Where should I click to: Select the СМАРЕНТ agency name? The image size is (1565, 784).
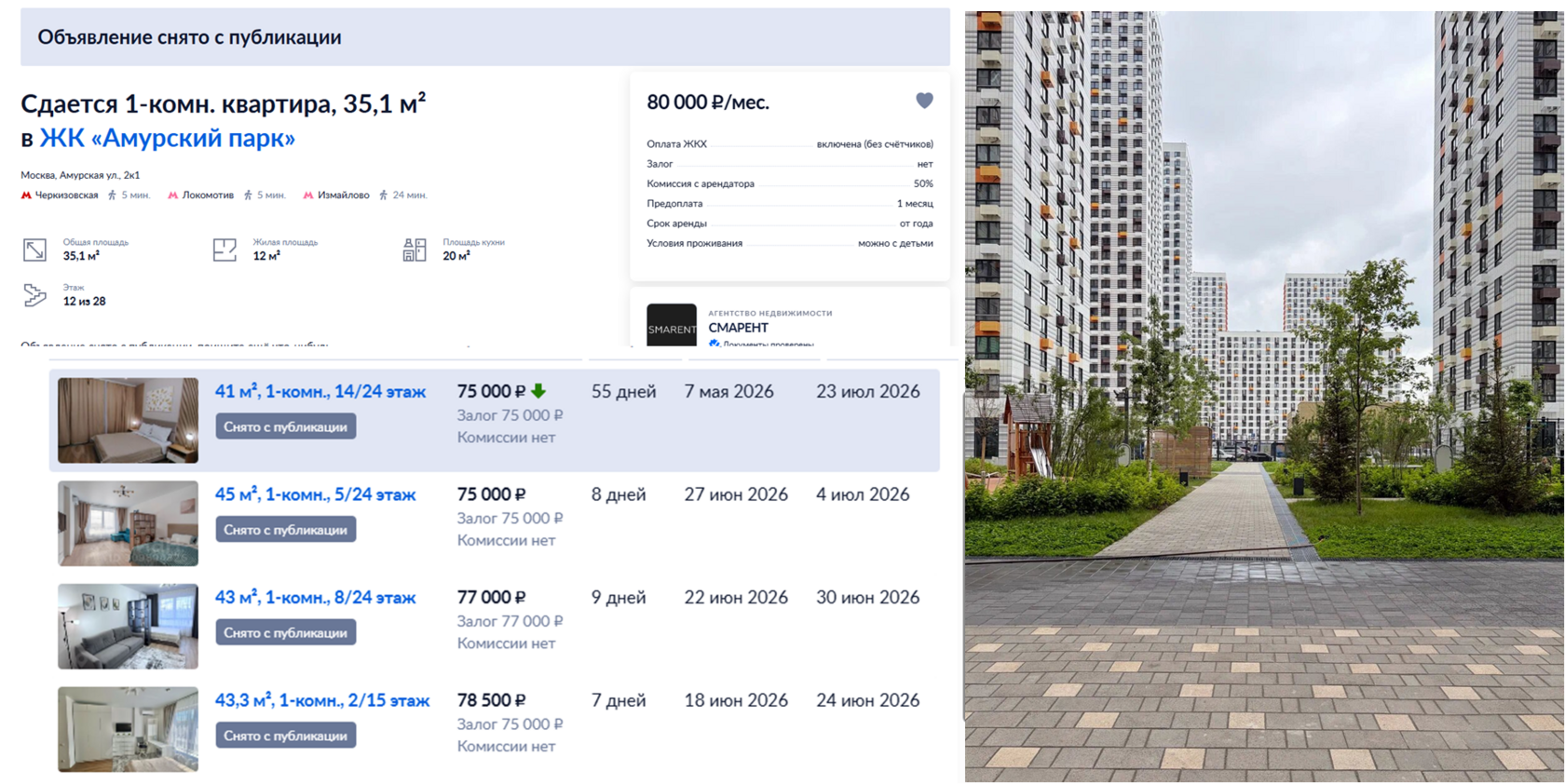pos(739,328)
